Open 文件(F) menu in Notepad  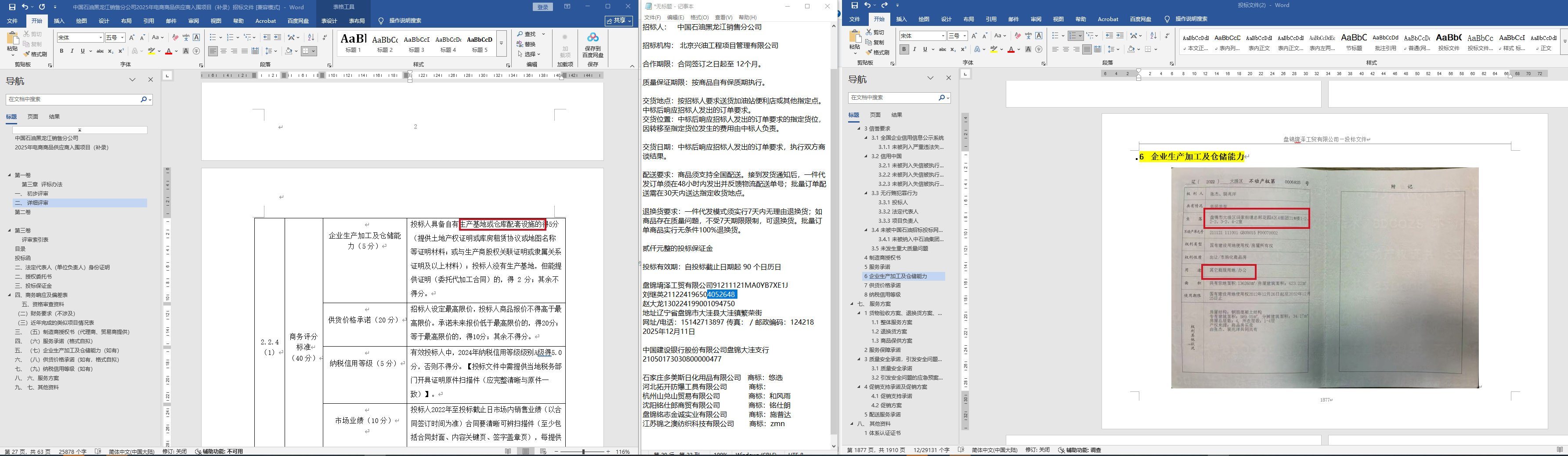pos(653,18)
